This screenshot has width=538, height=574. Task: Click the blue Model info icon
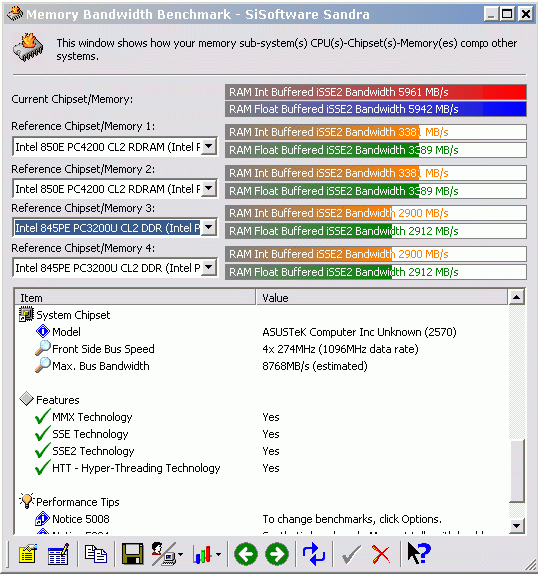pos(43,331)
